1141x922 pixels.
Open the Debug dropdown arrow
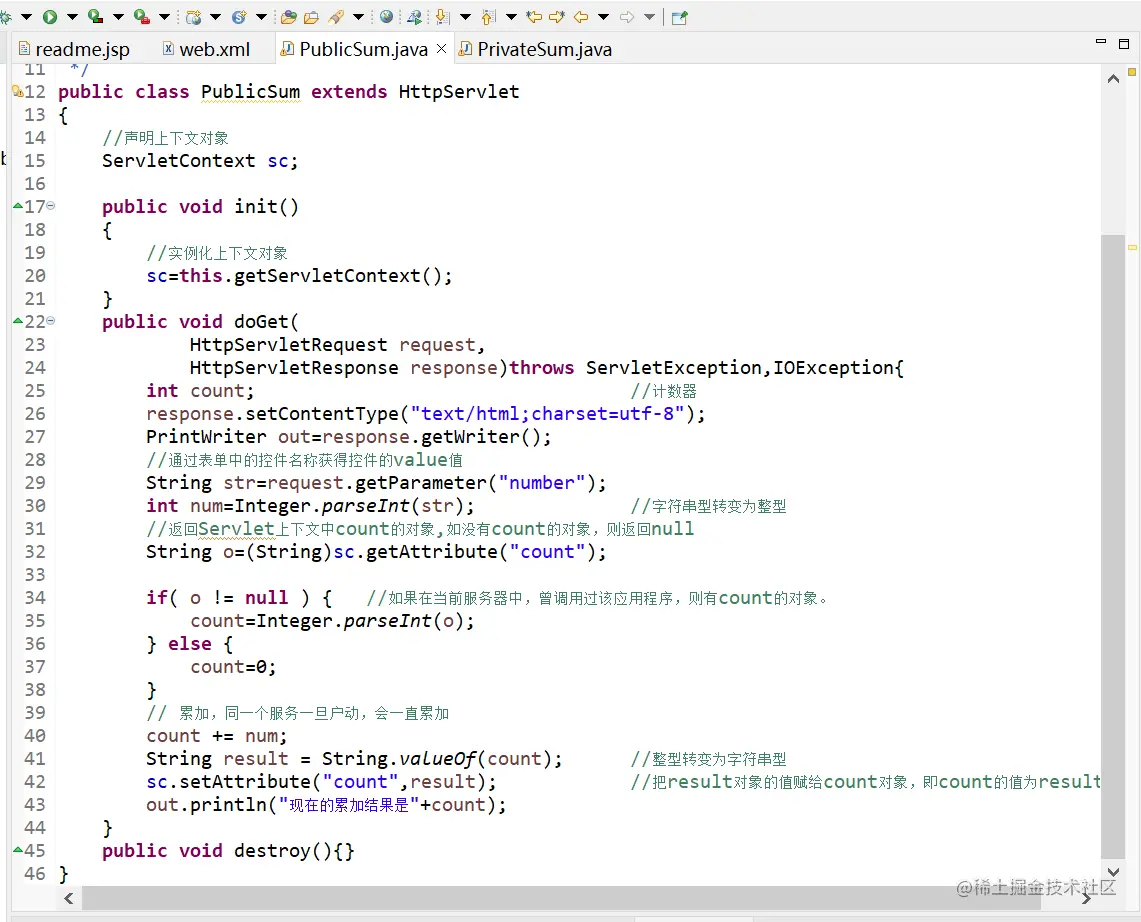[27, 17]
